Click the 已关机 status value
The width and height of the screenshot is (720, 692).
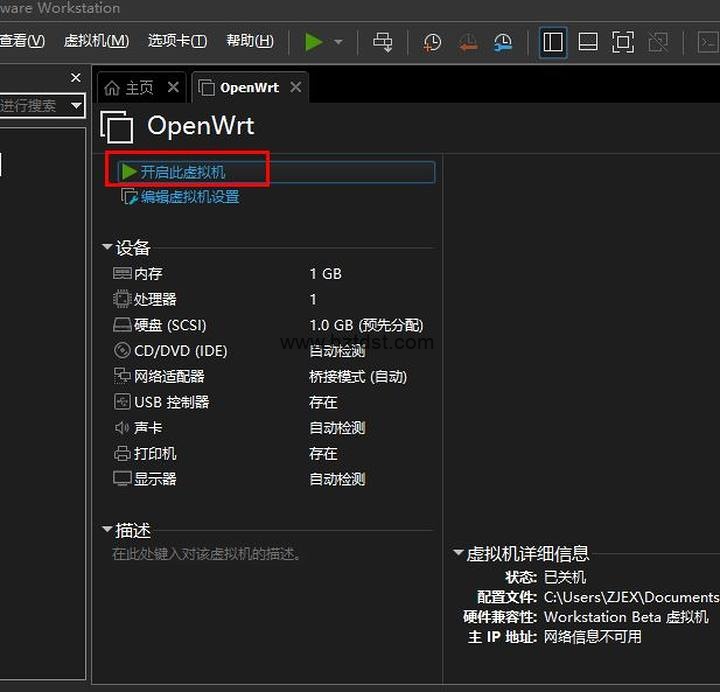point(565,577)
